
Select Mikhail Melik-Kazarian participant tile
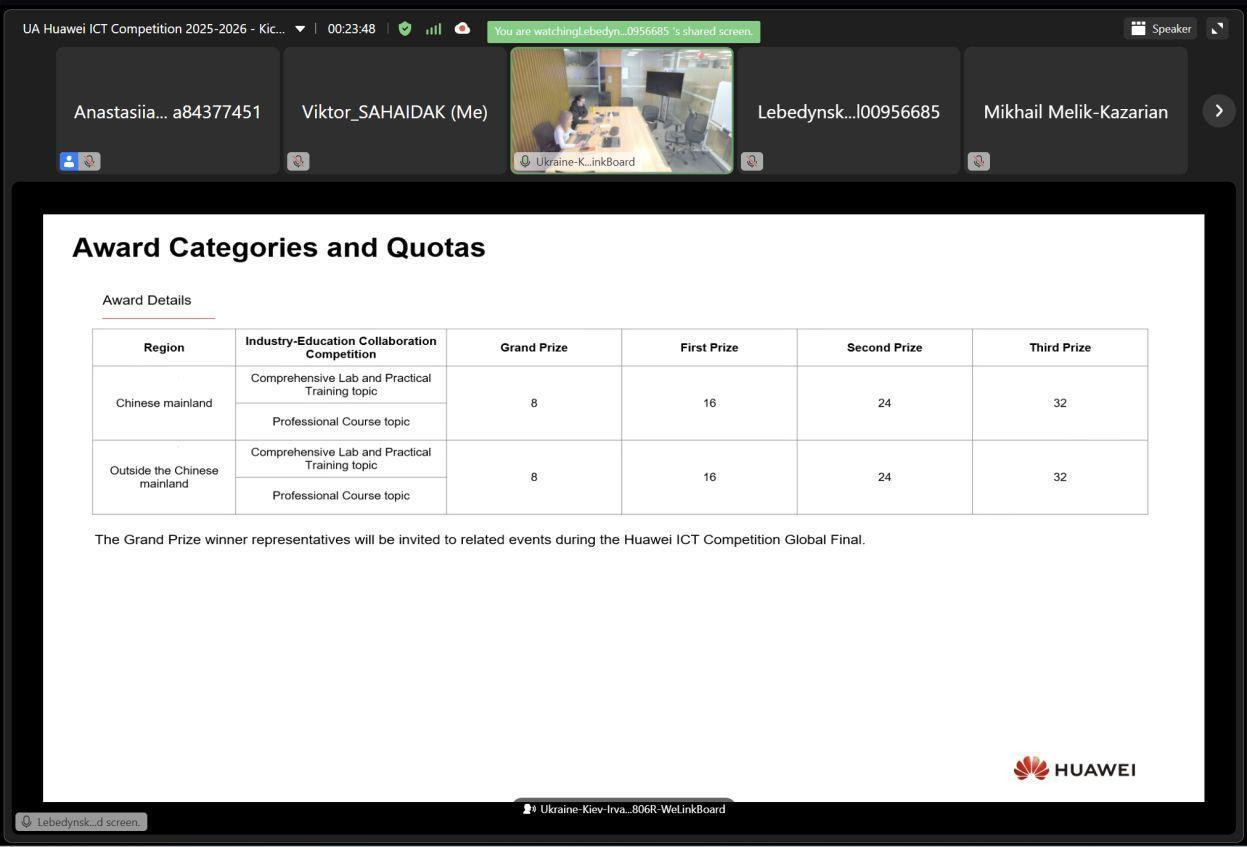(1075, 111)
